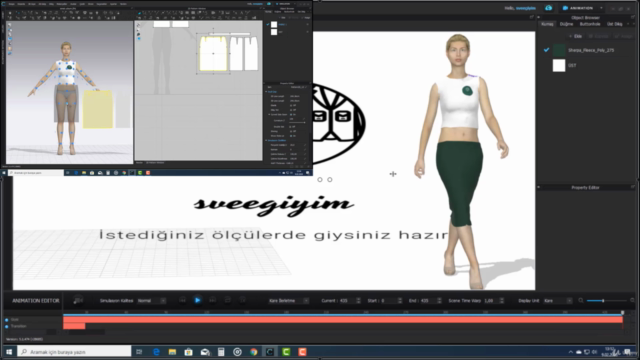Click the timeline zoom slider
Viewport: 640px width, 360px height.
[x=606, y=301]
